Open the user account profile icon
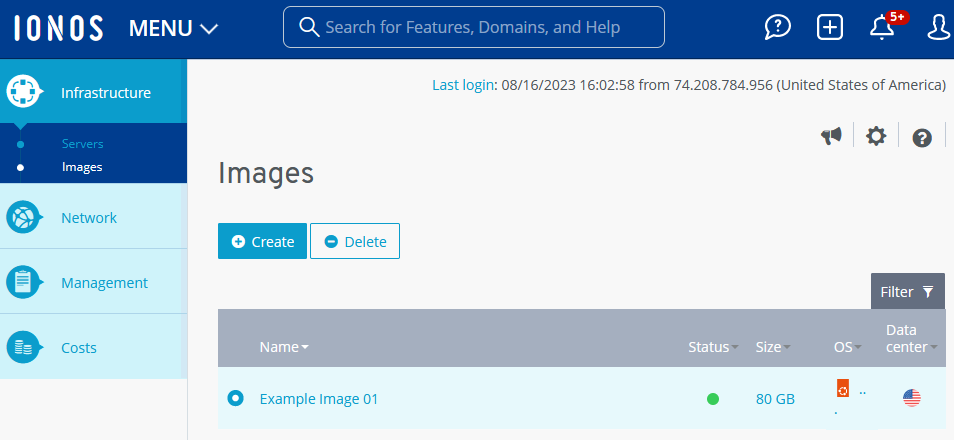This screenshot has height=440, width=954. [938, 27]
